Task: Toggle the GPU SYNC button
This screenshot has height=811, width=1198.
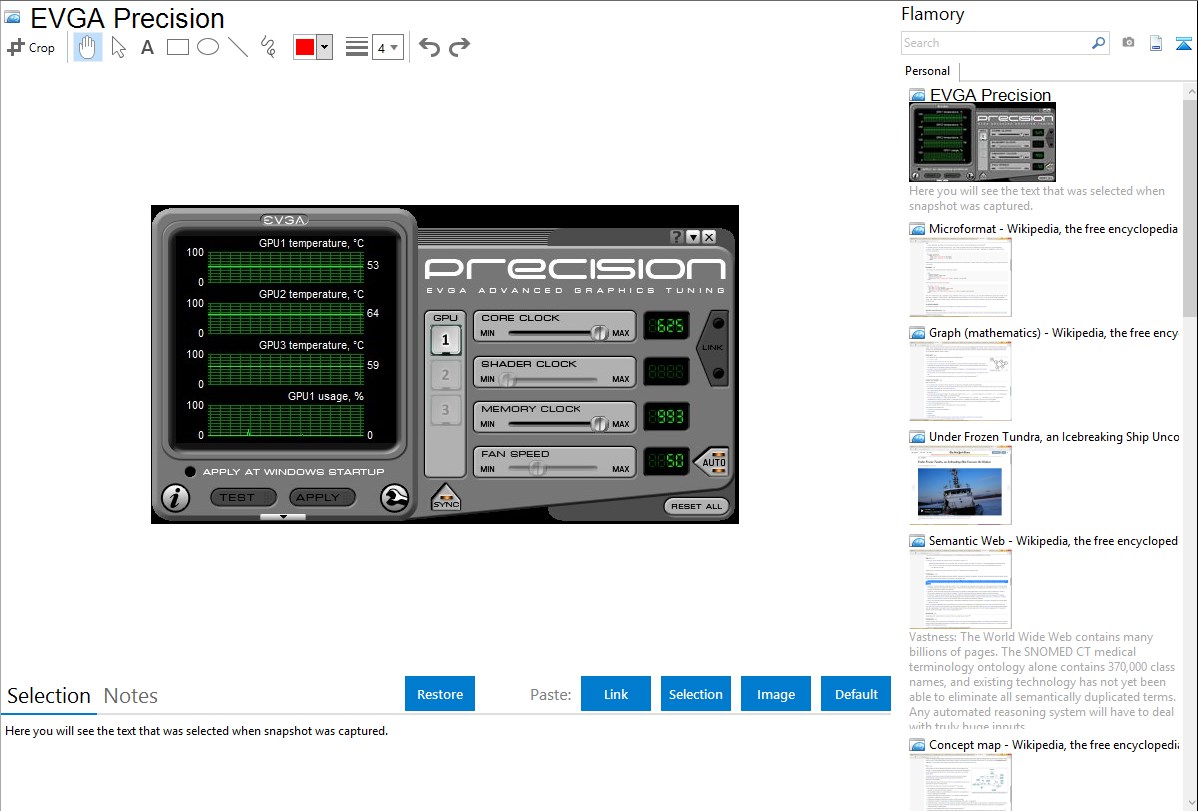Action: coord(446,498)
